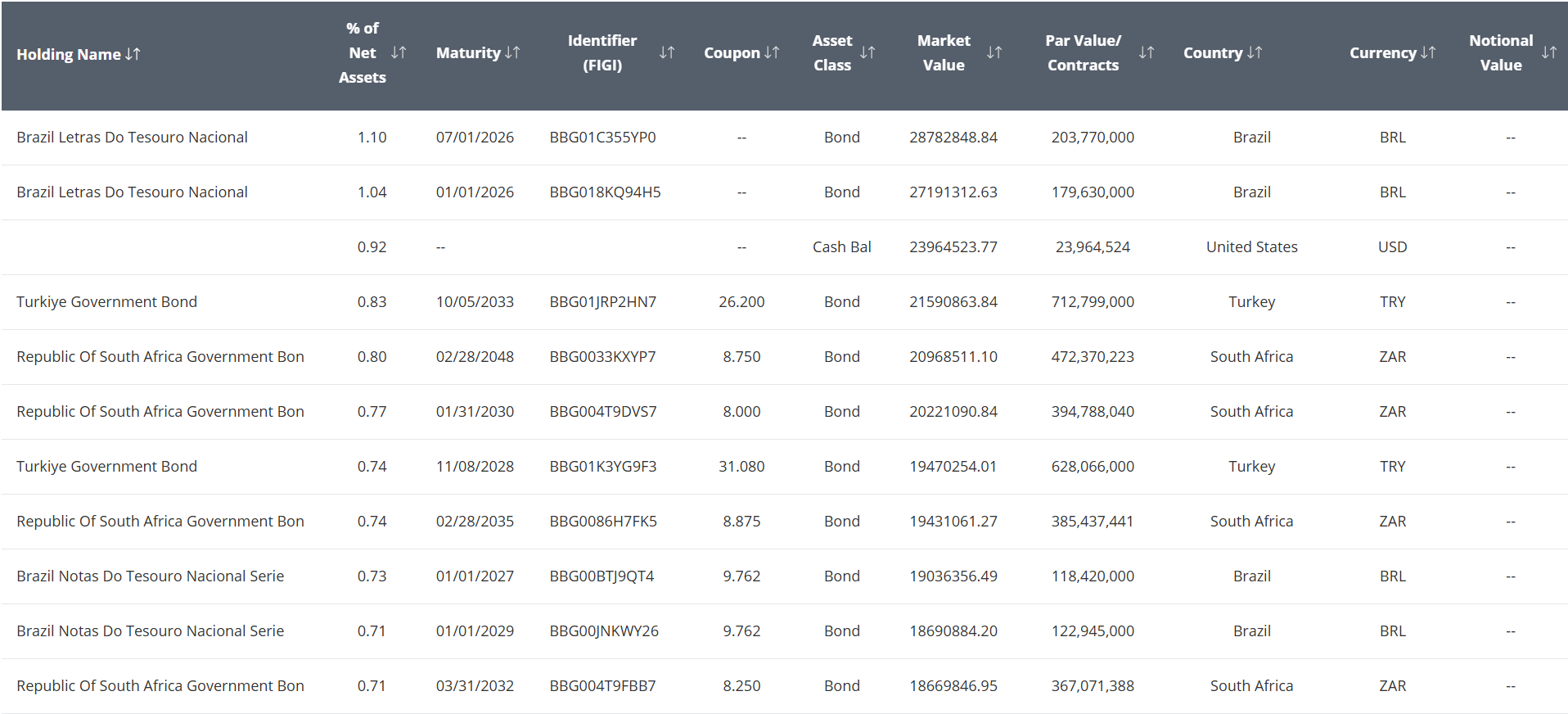Sort by Maturity using its arrows icon
Image resolution: width=1568 pixels, height=714 pixels.
512,52
